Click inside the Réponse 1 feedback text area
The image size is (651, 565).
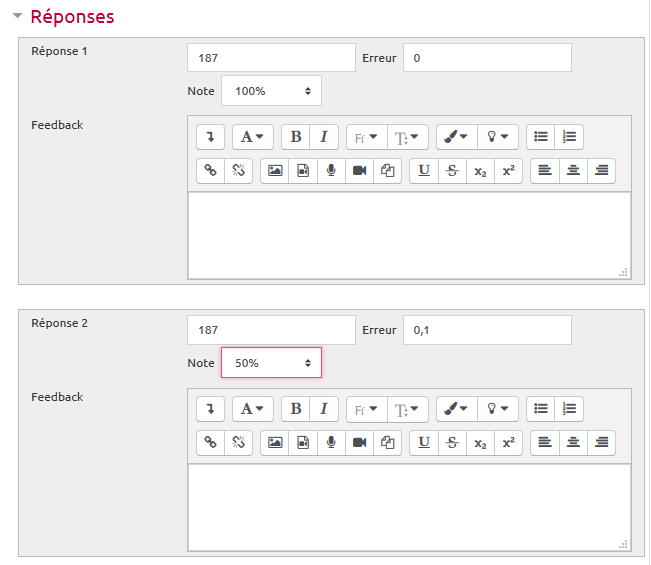[409, 235]
